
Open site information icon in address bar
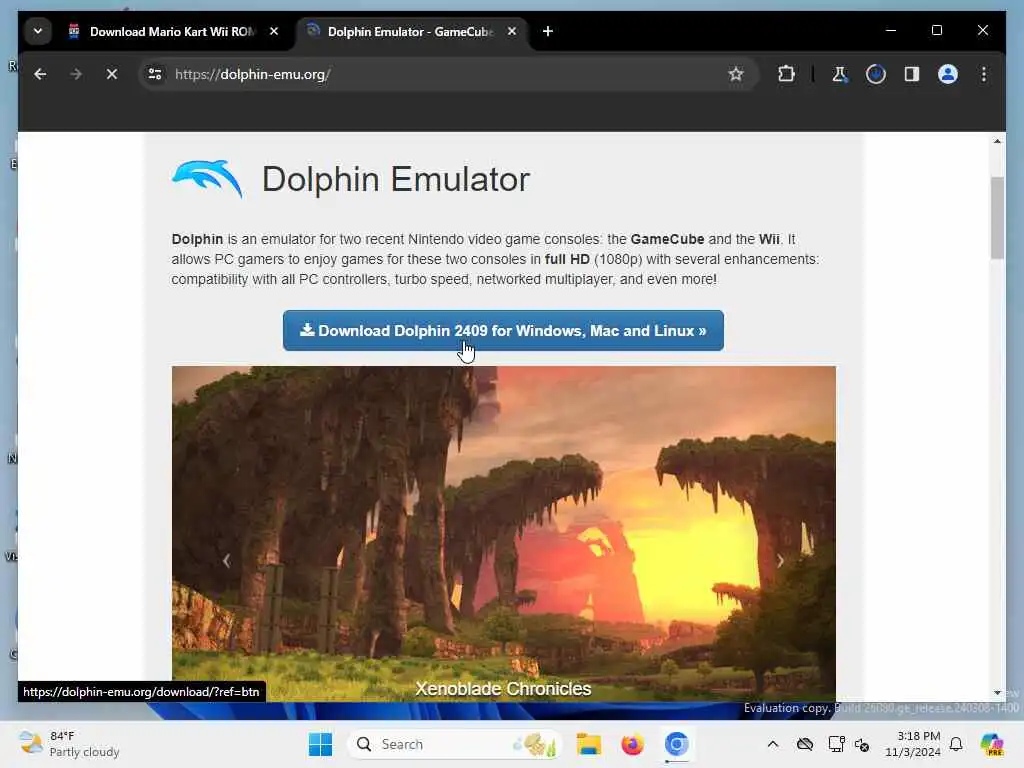coord(155,74)
